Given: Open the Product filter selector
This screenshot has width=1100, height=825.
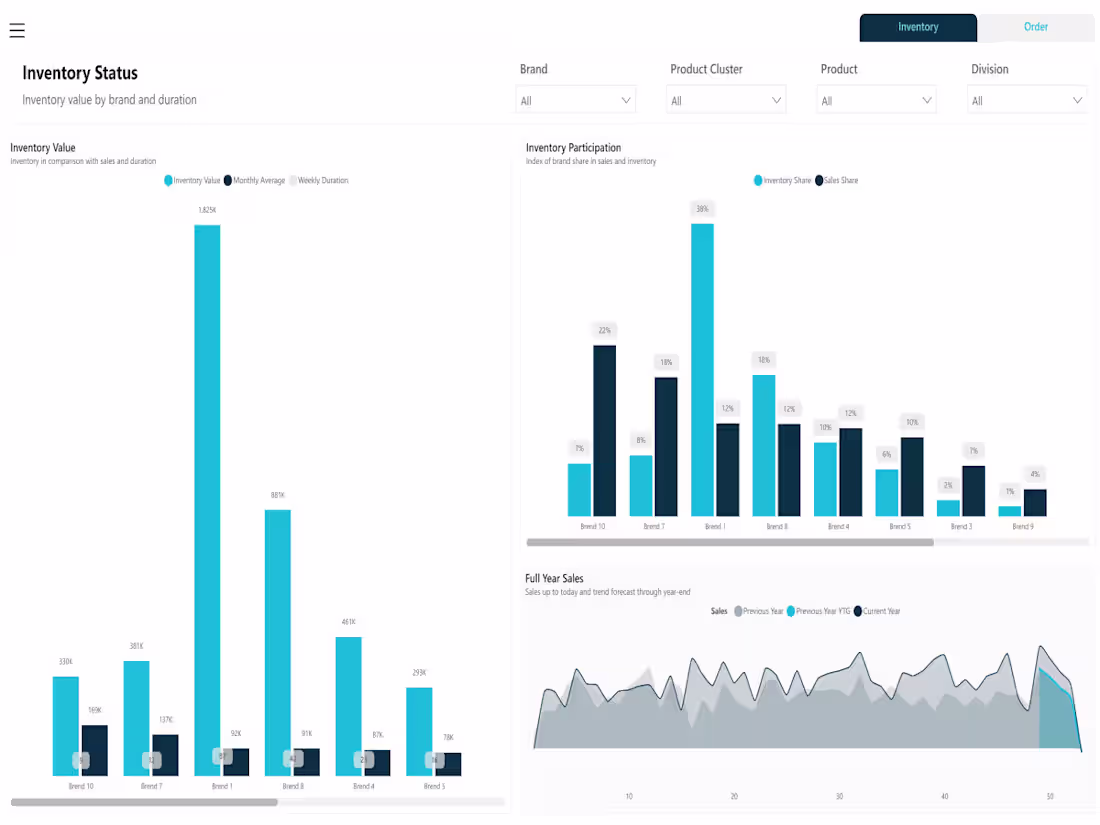Looking at the screenshot, I should (877, 99).
